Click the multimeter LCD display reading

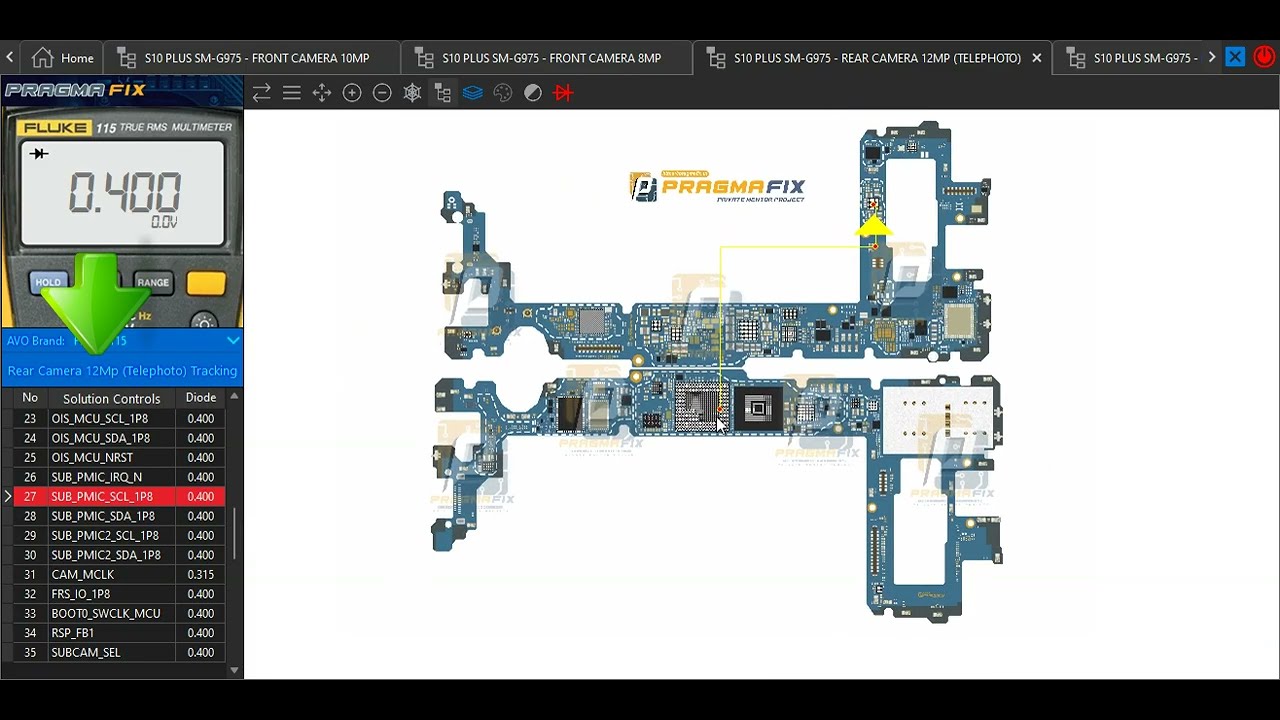tap(123, 193)
